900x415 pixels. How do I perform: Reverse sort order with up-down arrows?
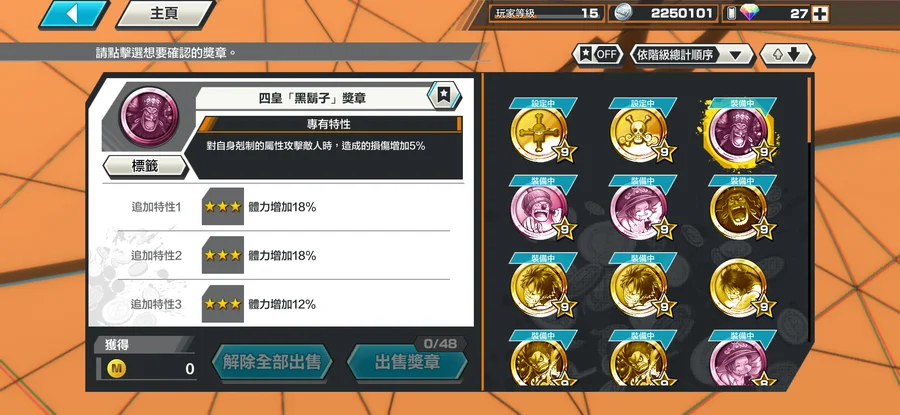click(x=786, y=55)
